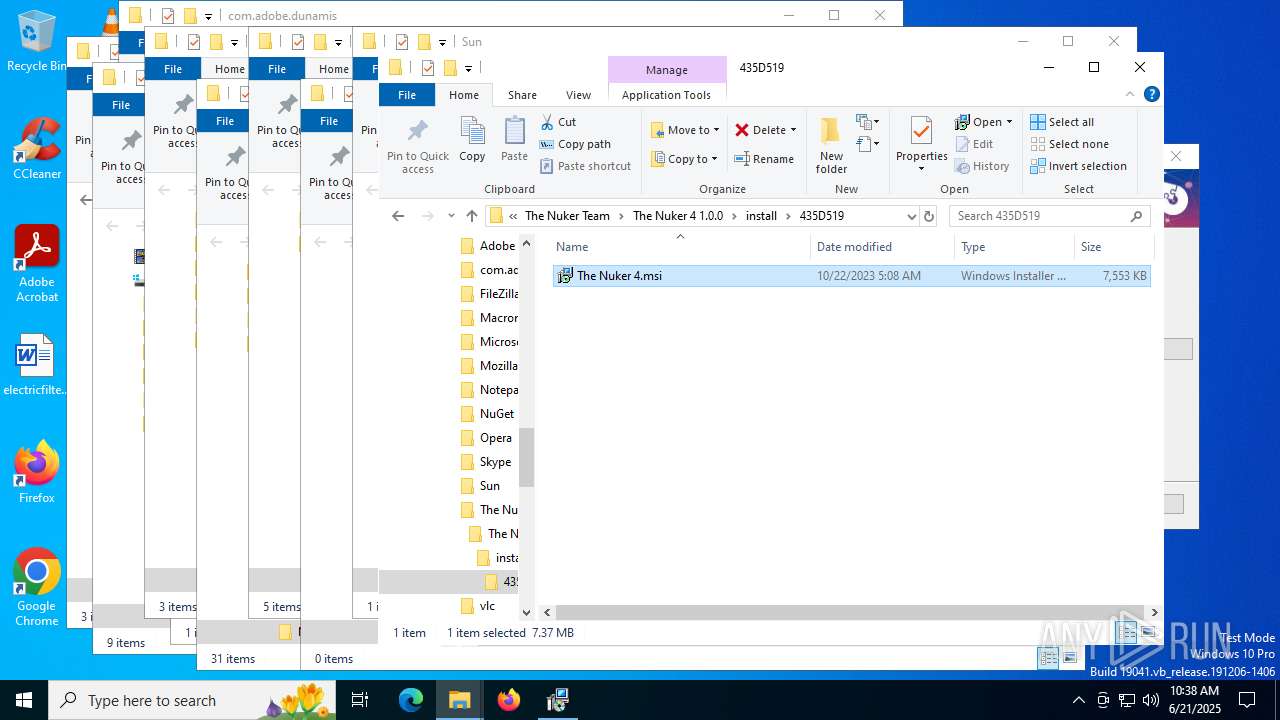
Task: Click History in the Open group
Action: pos(982,166)
